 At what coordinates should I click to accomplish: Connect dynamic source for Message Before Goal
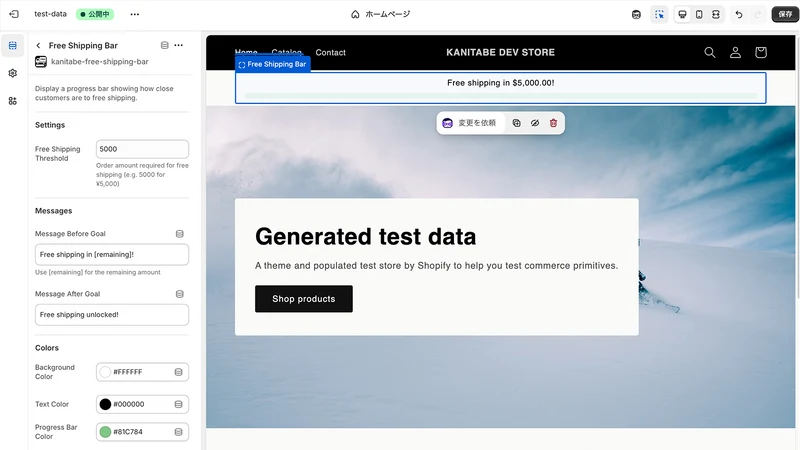pos(180,234)
